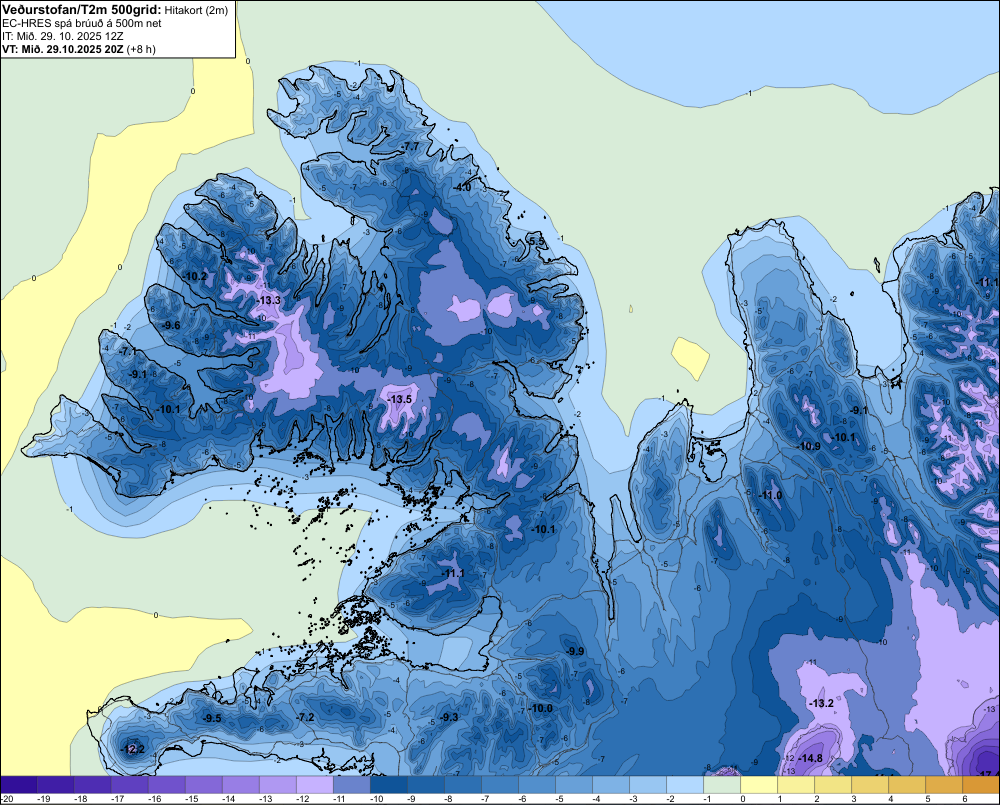This screenshot has width=1000, height=805.
Task: Click the -10.0 temperature label
Action: click(541, 708)
